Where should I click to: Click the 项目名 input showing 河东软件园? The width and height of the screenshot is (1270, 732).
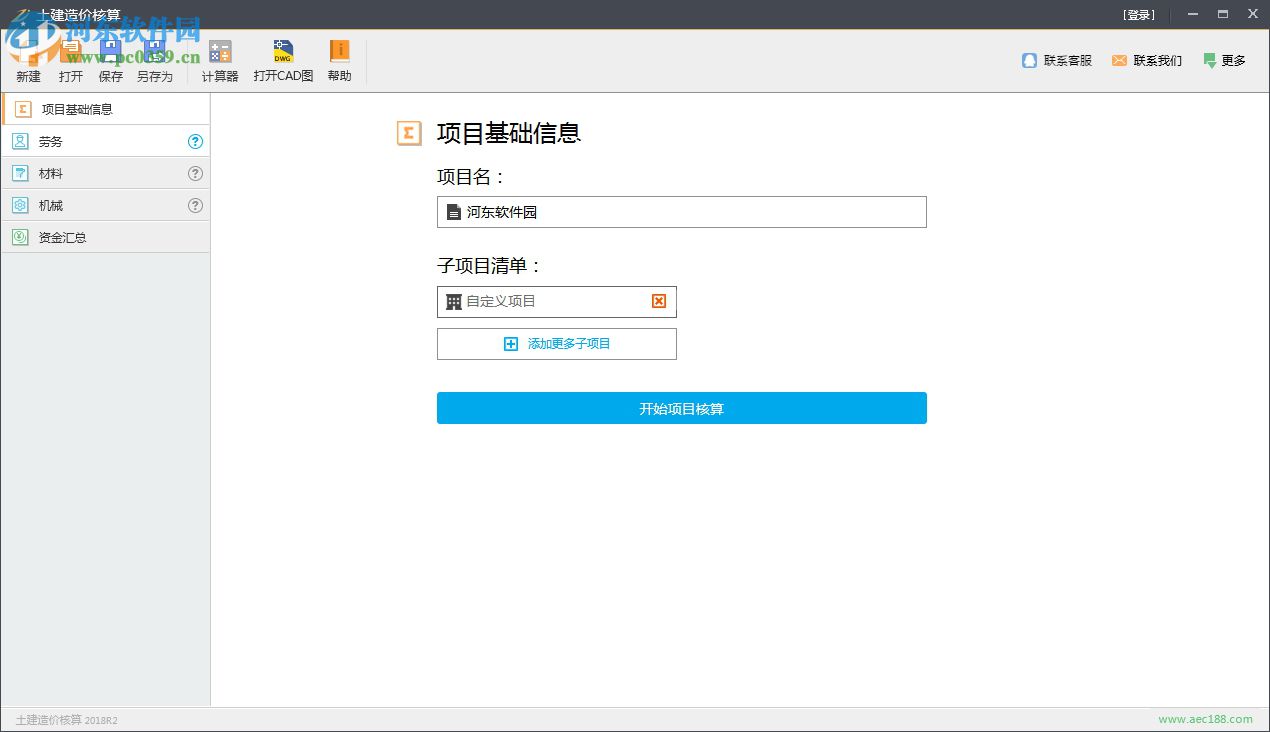tap(681, 212)
